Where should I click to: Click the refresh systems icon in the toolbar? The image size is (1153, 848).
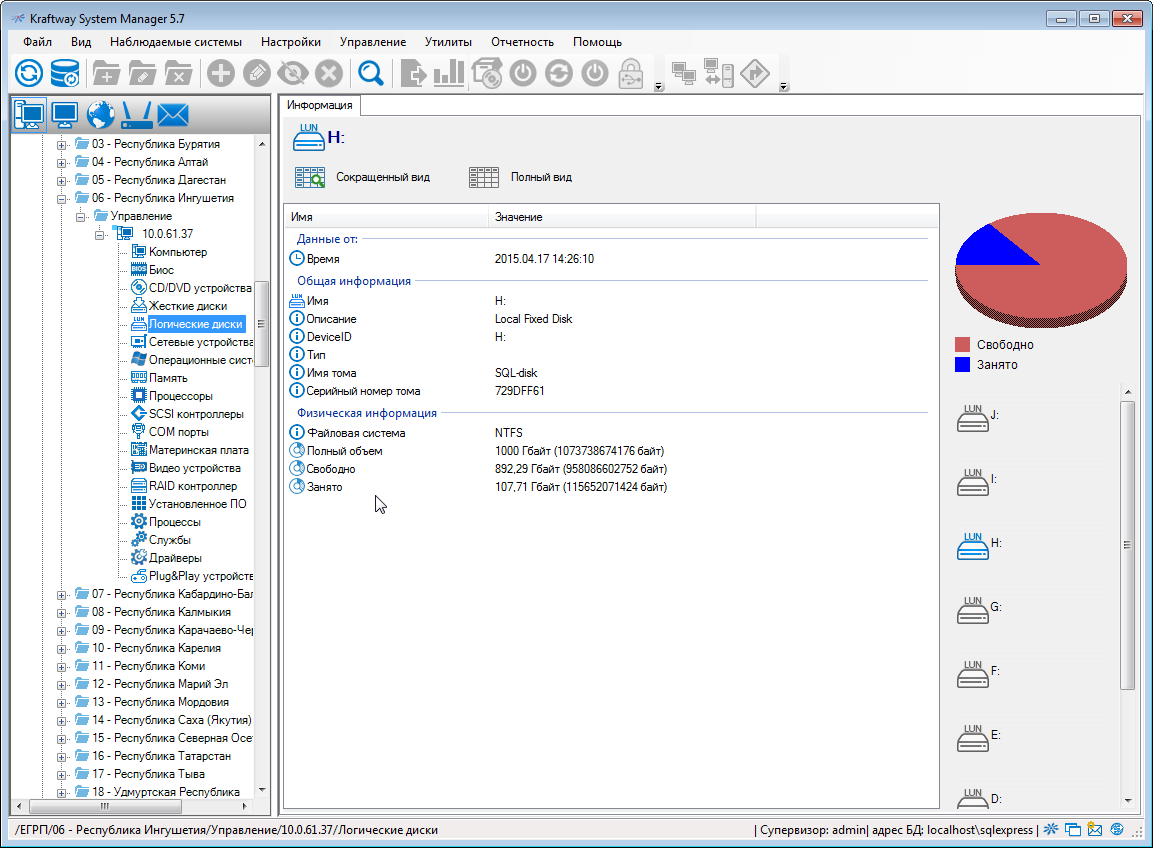click(28, 72)
